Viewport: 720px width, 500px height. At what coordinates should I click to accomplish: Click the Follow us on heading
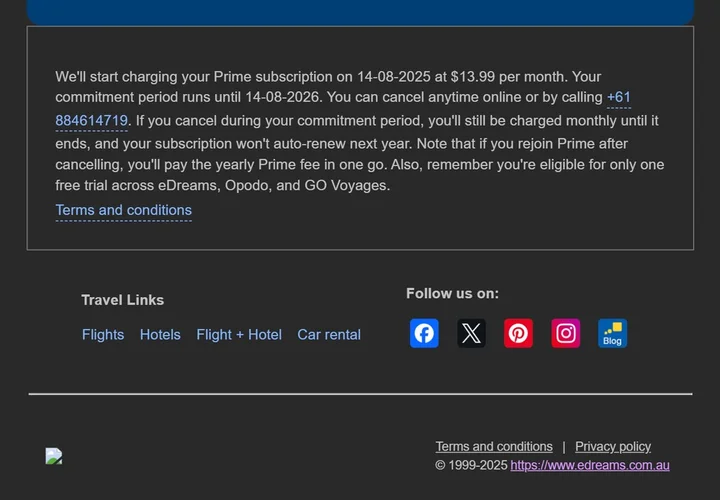[x=452, y=293]
